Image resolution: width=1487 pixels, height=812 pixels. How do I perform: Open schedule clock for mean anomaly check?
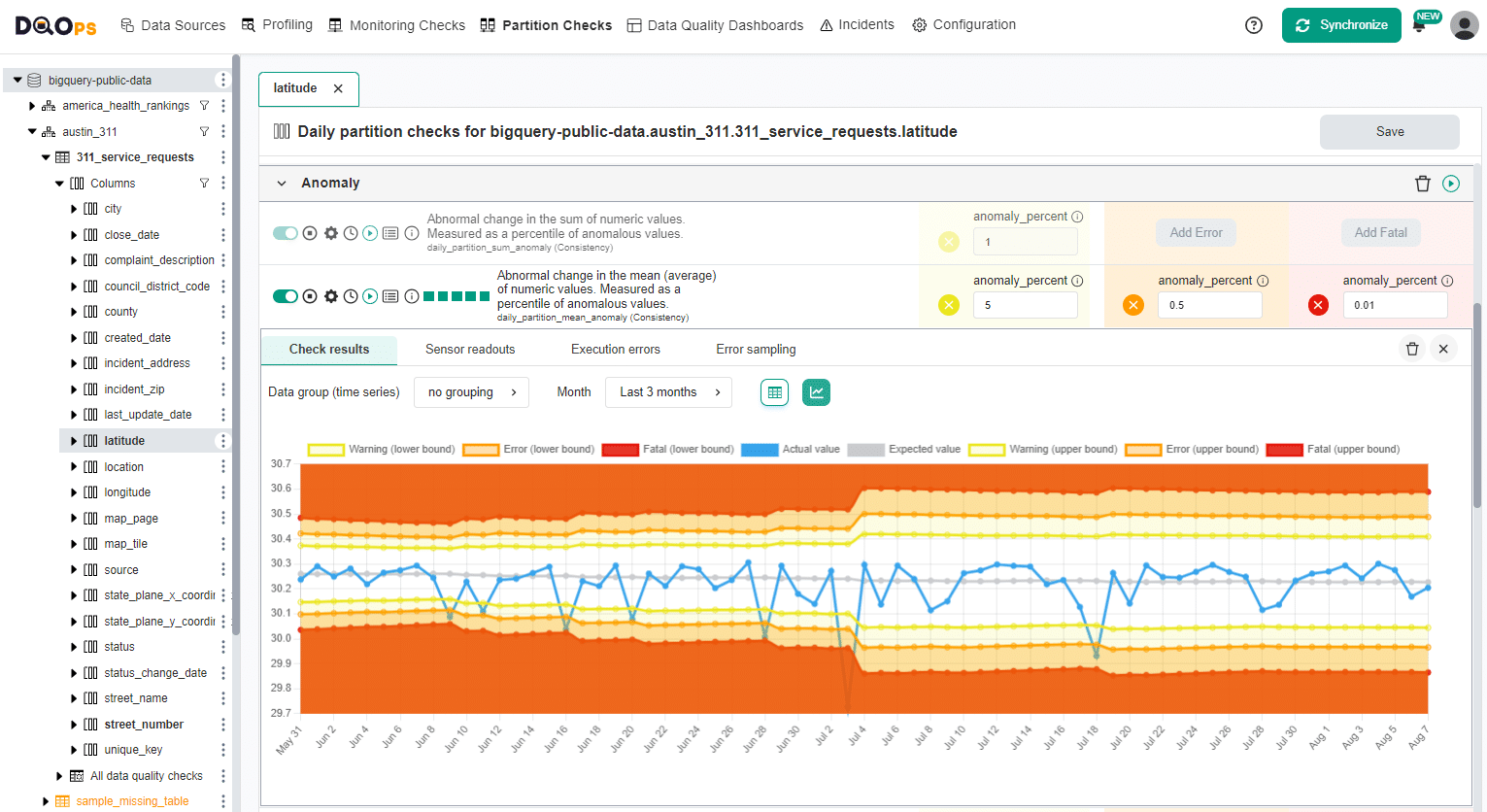click(351, 296)
